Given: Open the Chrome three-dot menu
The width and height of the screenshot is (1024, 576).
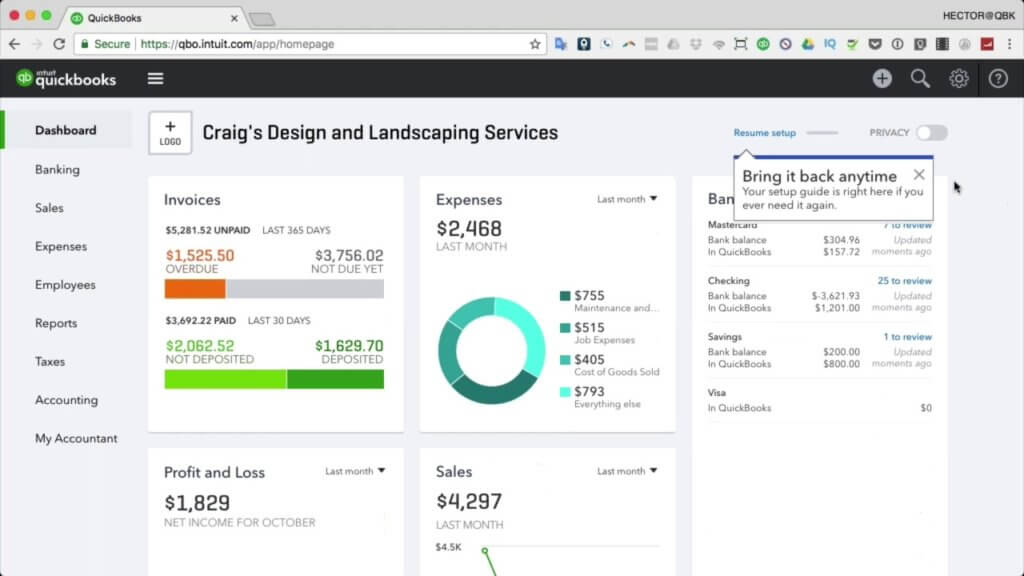Looking at the screenshot, I should click(x=1010, y=44).
